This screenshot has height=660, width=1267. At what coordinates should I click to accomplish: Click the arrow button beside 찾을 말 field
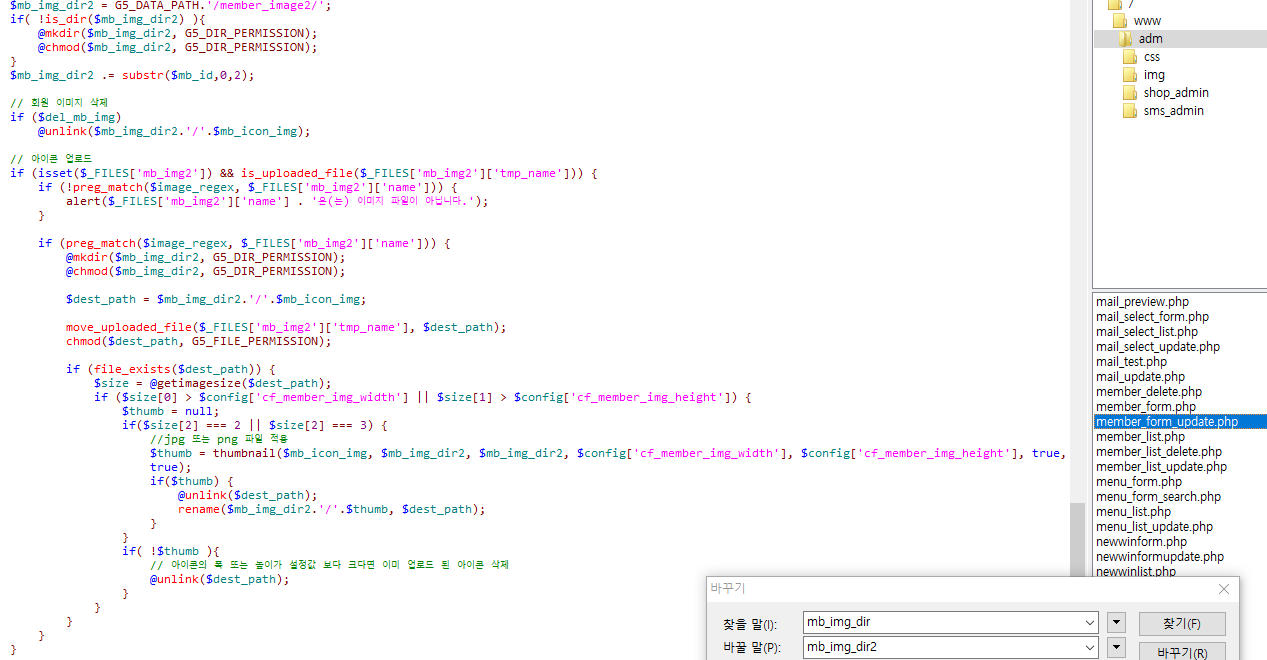point(1117,623)
